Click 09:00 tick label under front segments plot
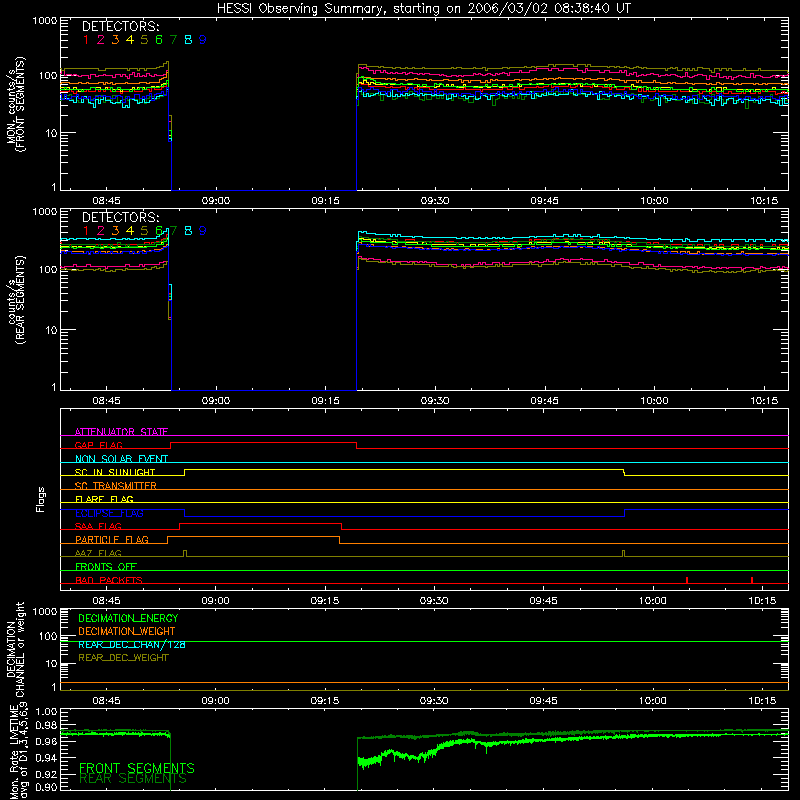 click(216, 201)
